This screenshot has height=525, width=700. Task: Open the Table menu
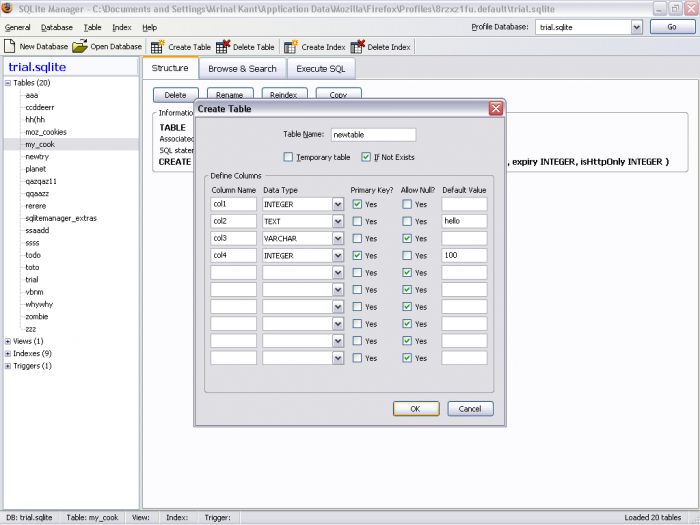[92, 28]
